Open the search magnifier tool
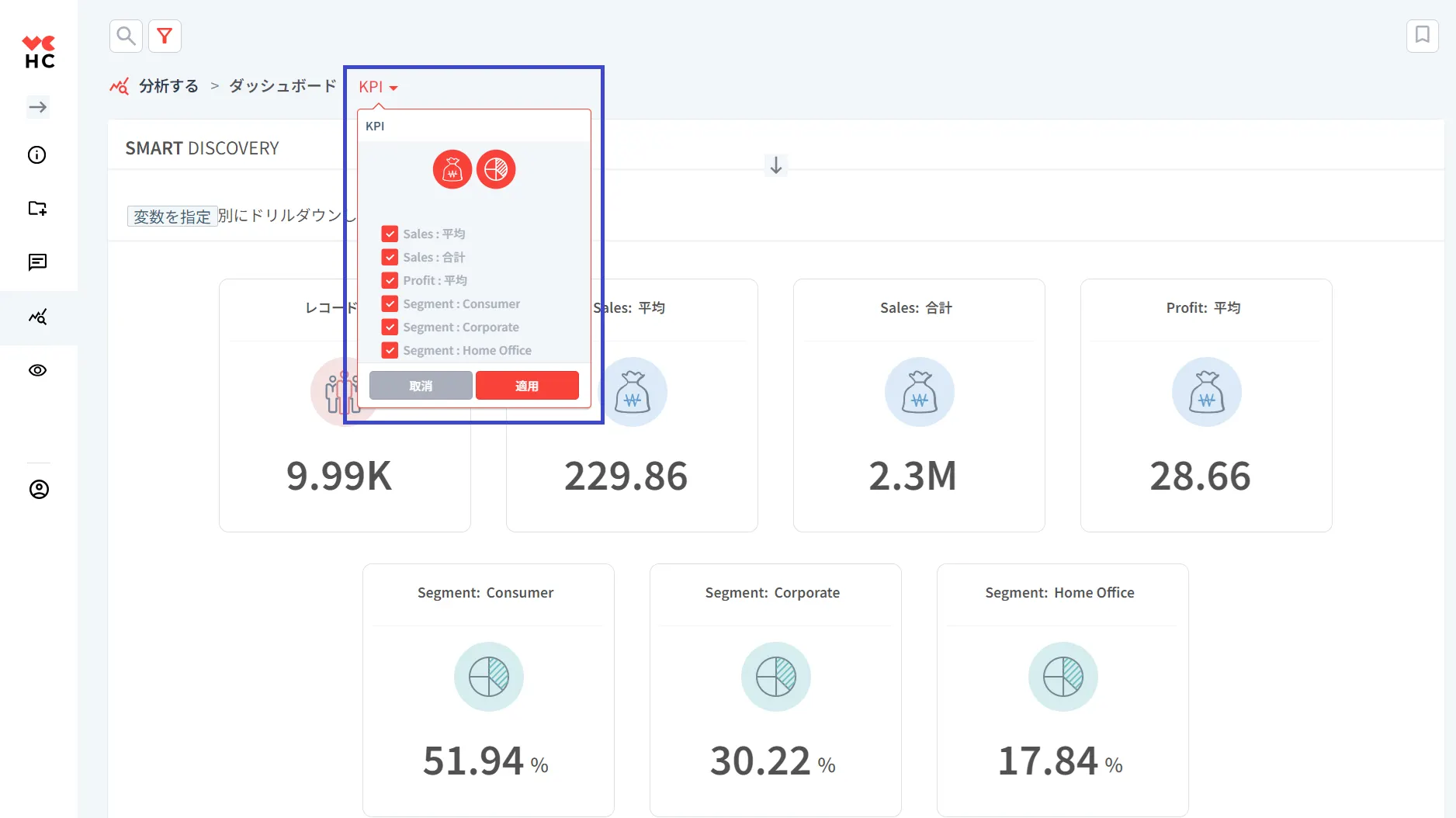This screenshot has width=1456, height=818. click(x=126, y=36)
